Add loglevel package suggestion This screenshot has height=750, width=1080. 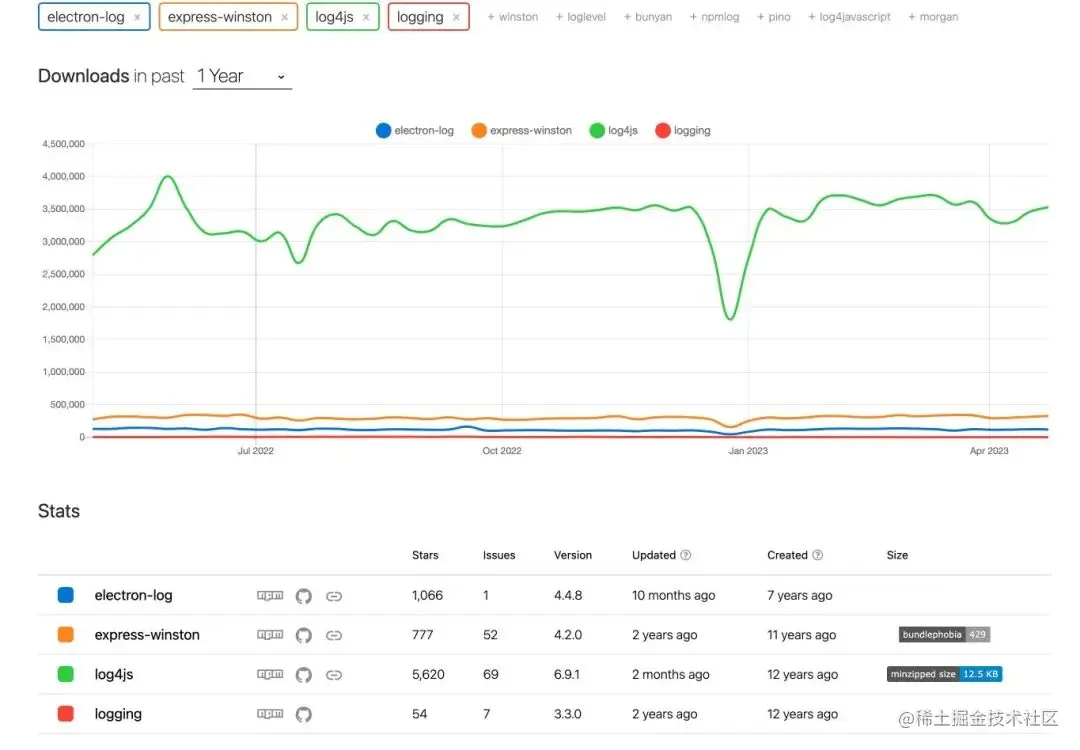[581, 17]
